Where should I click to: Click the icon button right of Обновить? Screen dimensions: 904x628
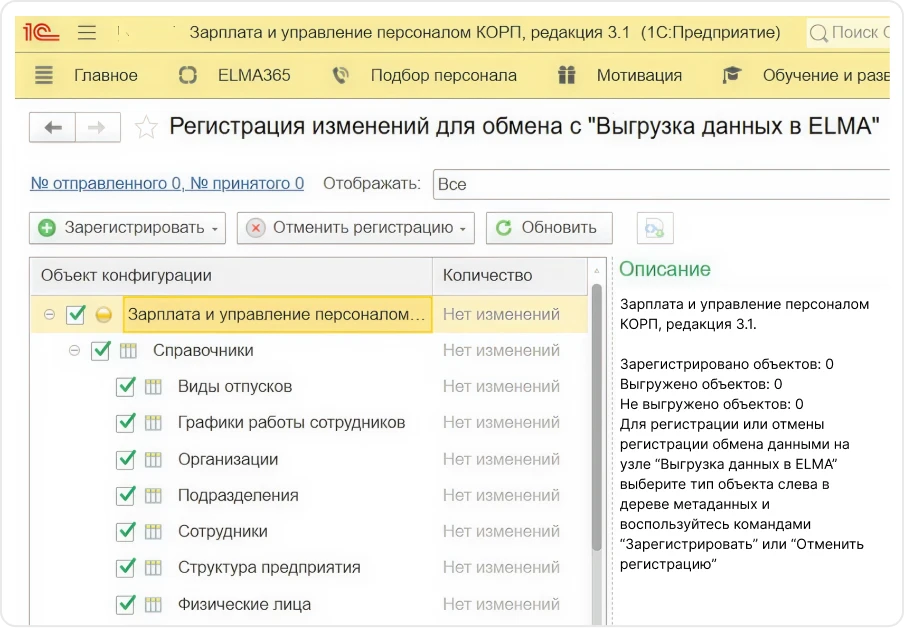(655, 228)
